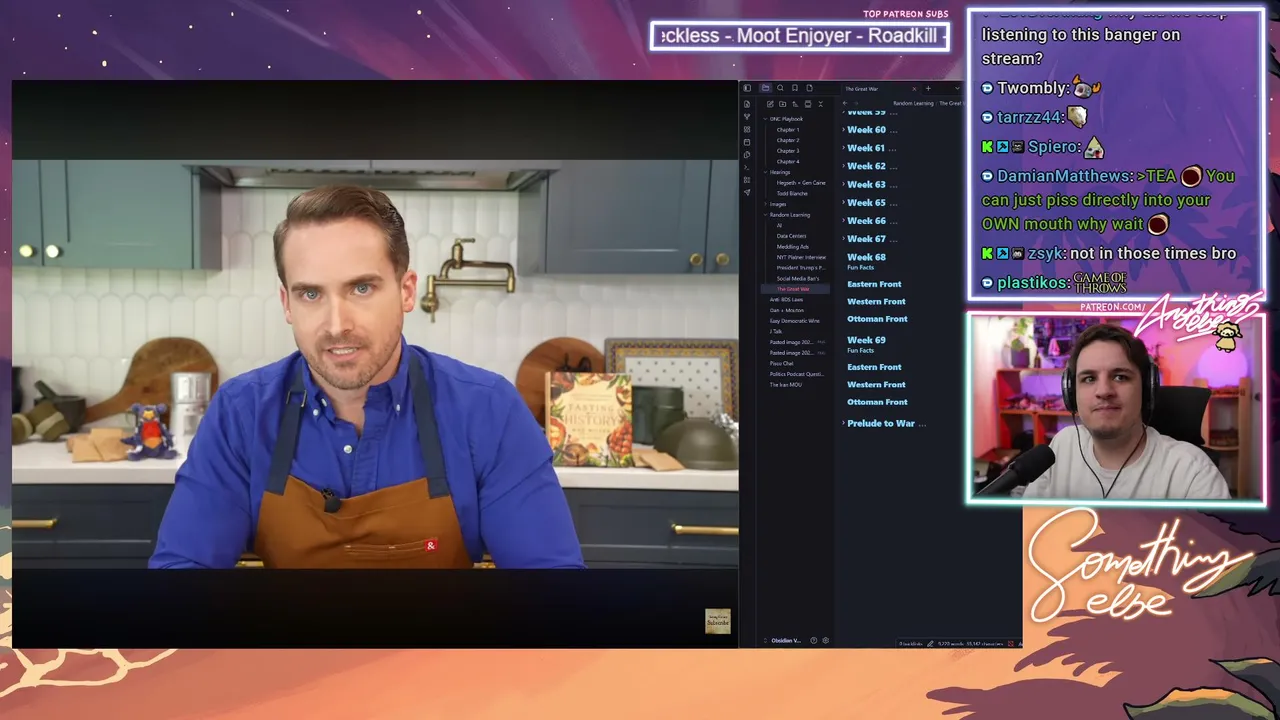Viewport: 1280px width, 720px height.
Task: Open the Easy Democratic Wins note
Action: point(794,321)
